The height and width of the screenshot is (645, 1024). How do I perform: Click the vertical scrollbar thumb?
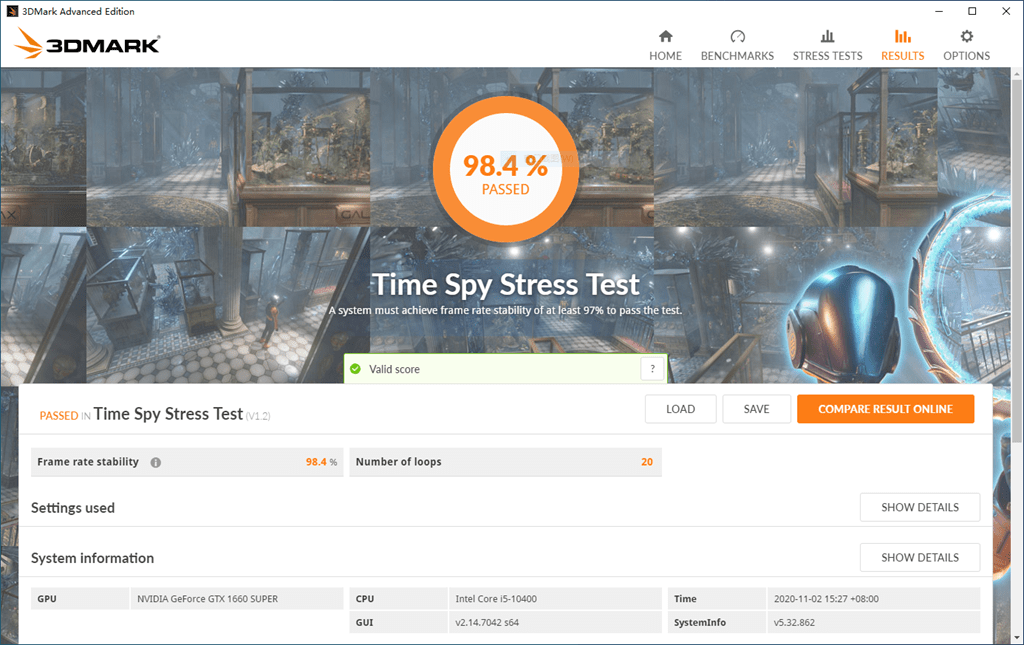coord(1017,261)
